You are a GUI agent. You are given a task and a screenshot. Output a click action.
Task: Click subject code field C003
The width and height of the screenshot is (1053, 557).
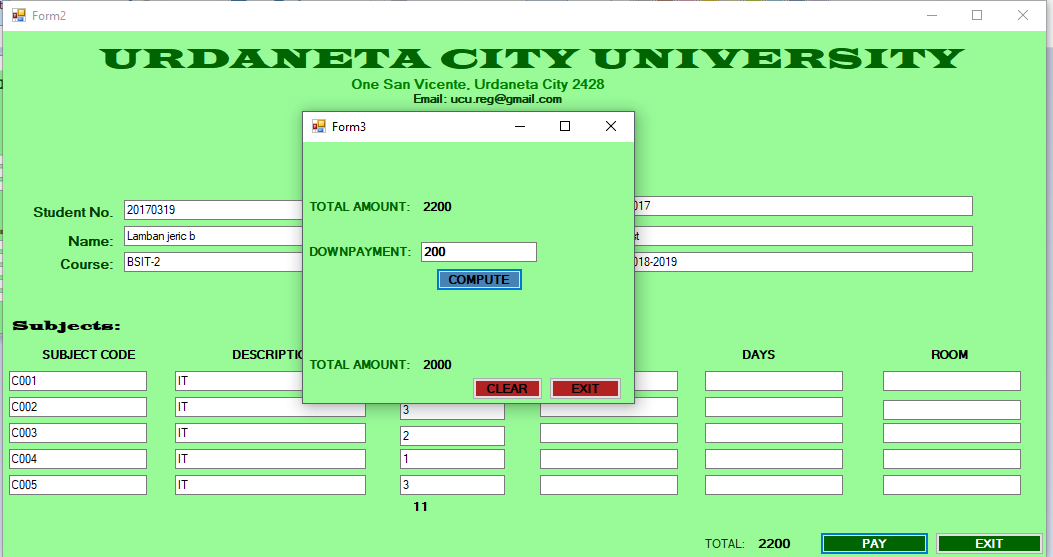(x=78, y=433)
